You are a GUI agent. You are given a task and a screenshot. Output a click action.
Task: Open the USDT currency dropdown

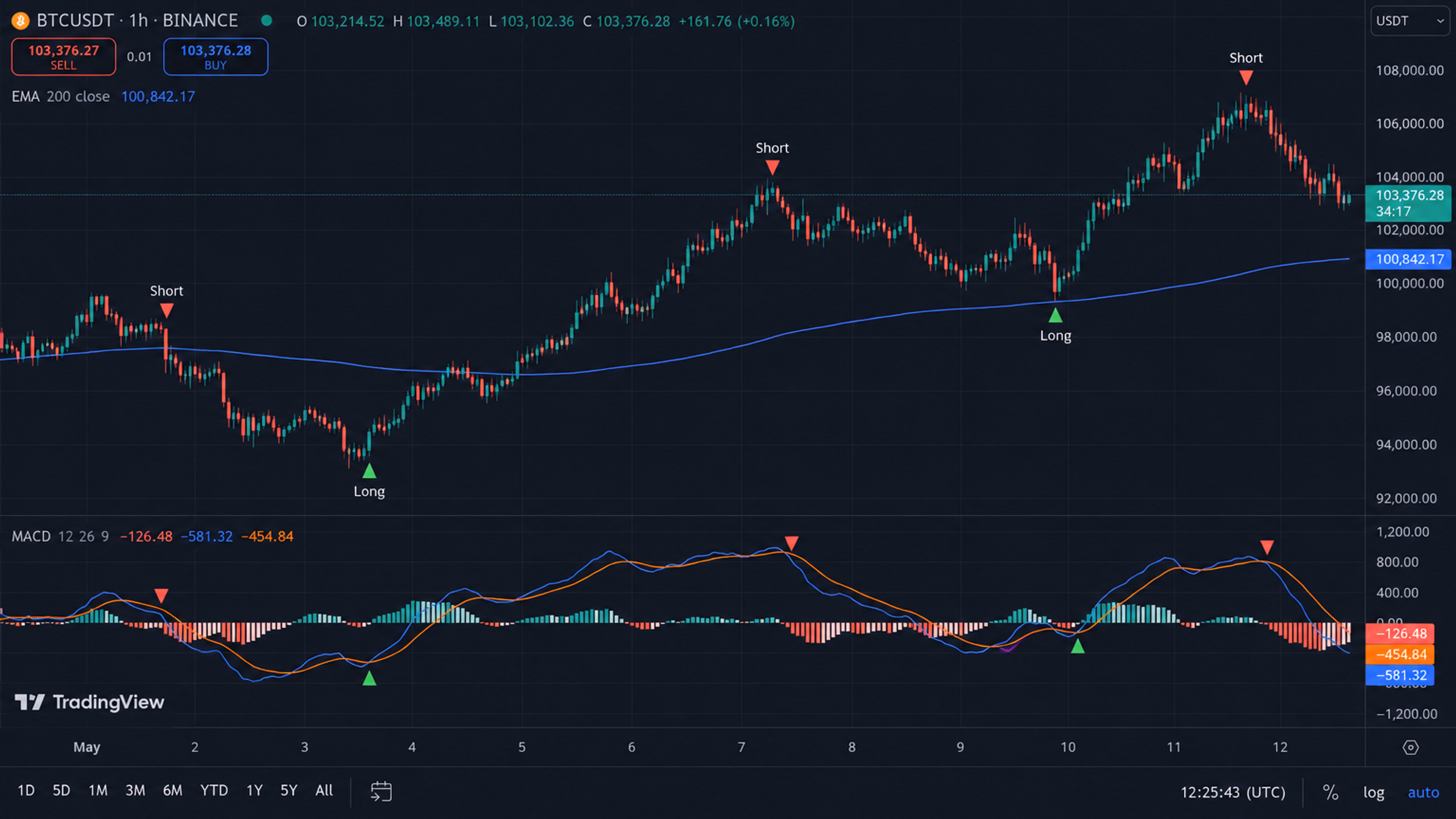point(1409,21)
